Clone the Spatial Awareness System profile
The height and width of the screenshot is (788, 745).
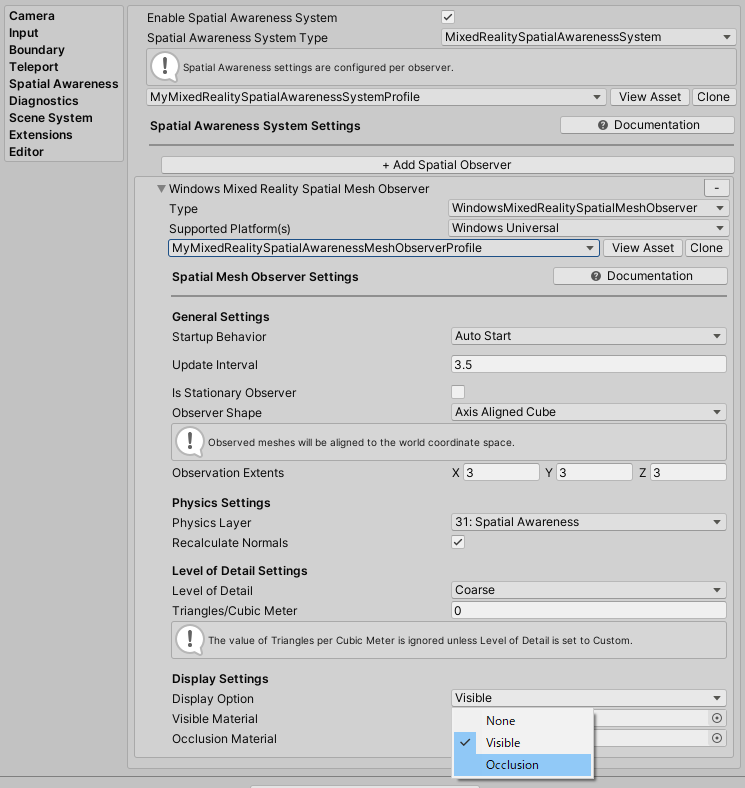coord(713,97)
